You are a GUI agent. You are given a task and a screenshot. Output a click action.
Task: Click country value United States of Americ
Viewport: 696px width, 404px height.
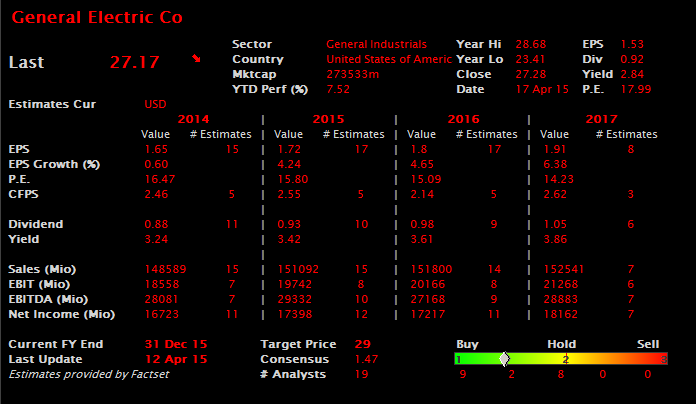(389, 59)
